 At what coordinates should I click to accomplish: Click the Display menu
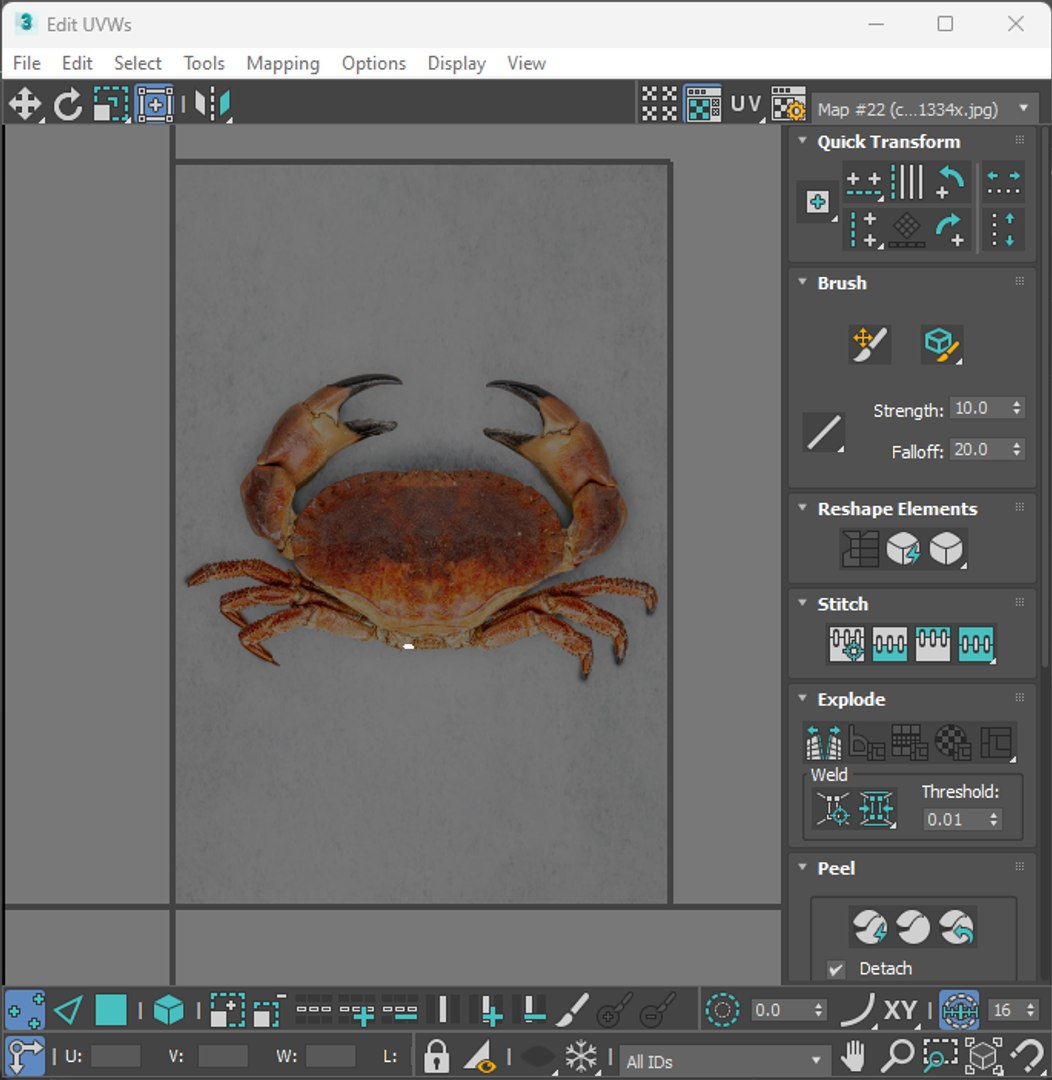click(x=457, y=63)
